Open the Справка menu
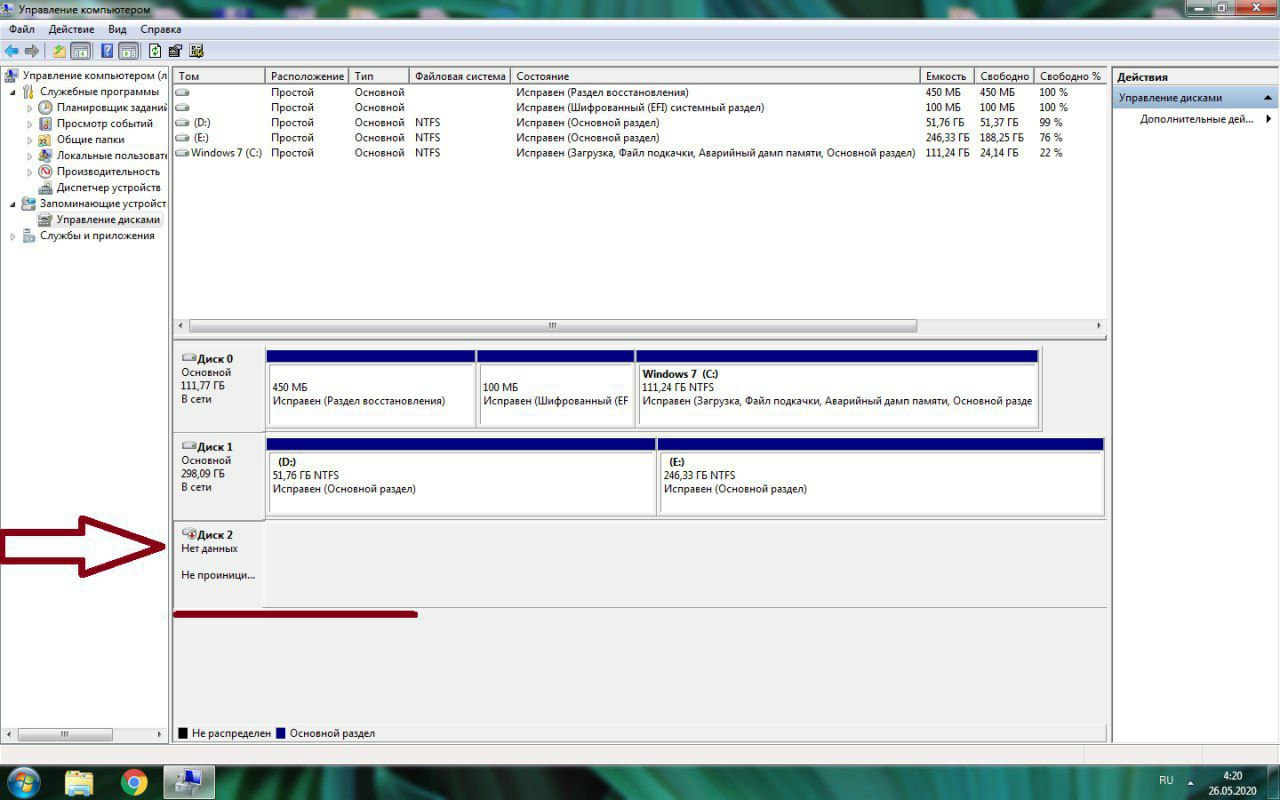1280x800 pixels. pyautogui.click(x=161, y=30)
